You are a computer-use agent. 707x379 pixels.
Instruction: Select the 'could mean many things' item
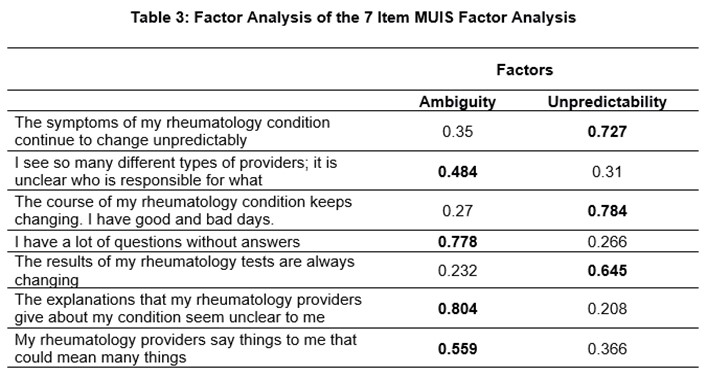pos(185,348)
